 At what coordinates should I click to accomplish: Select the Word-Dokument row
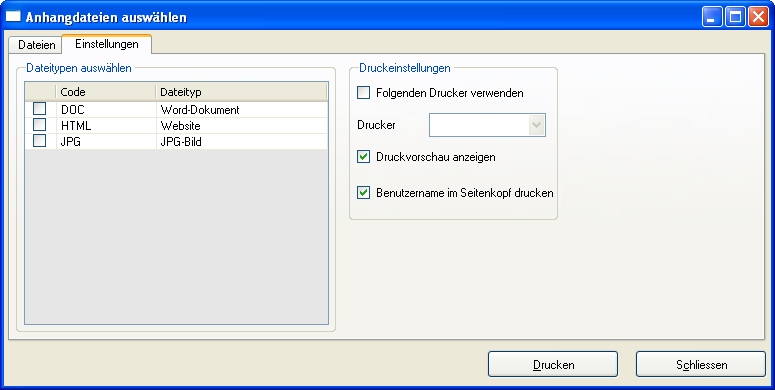click(176, 109)
